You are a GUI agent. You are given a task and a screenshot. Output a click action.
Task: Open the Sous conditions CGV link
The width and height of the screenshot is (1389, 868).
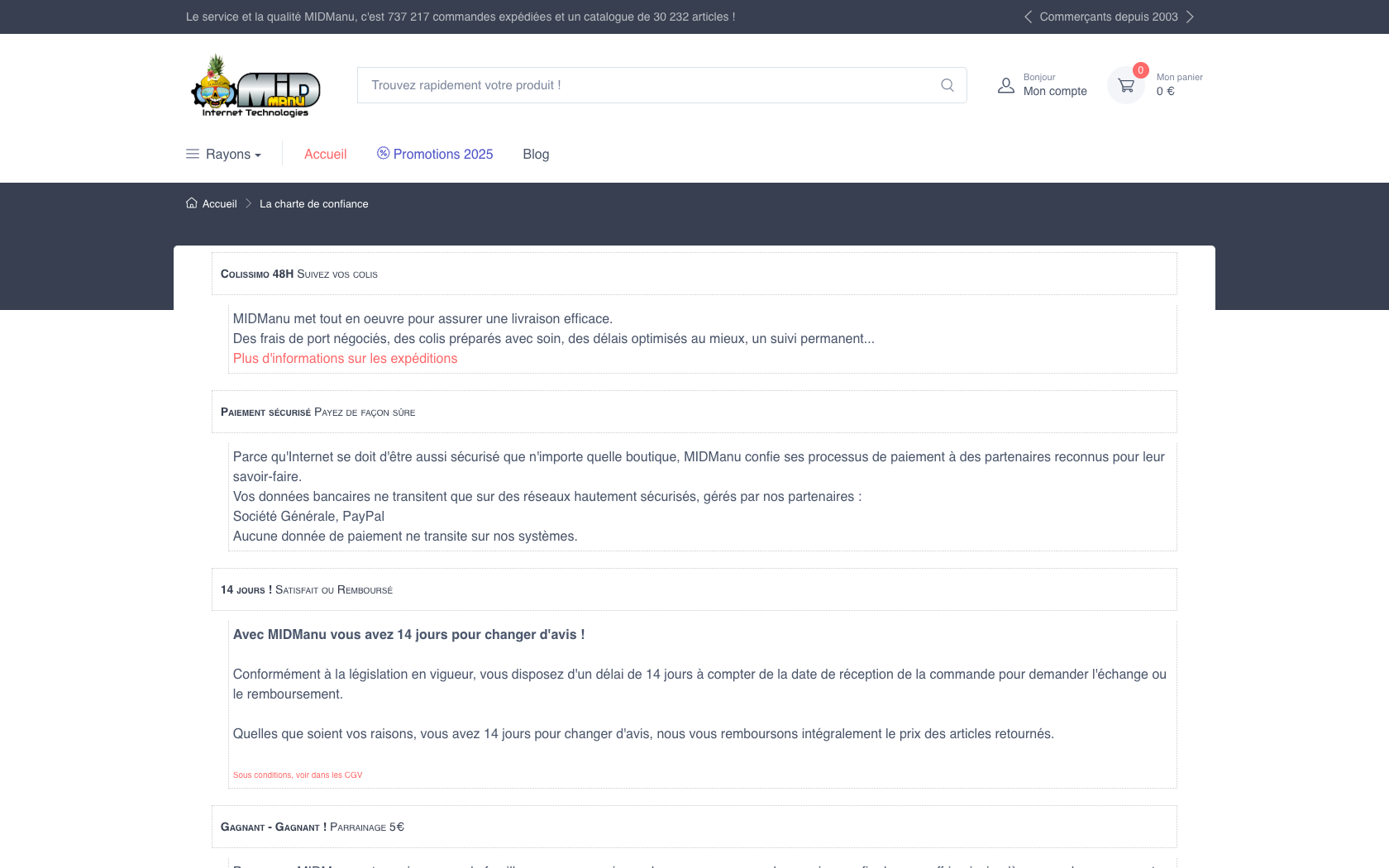[x=298, y=775]
